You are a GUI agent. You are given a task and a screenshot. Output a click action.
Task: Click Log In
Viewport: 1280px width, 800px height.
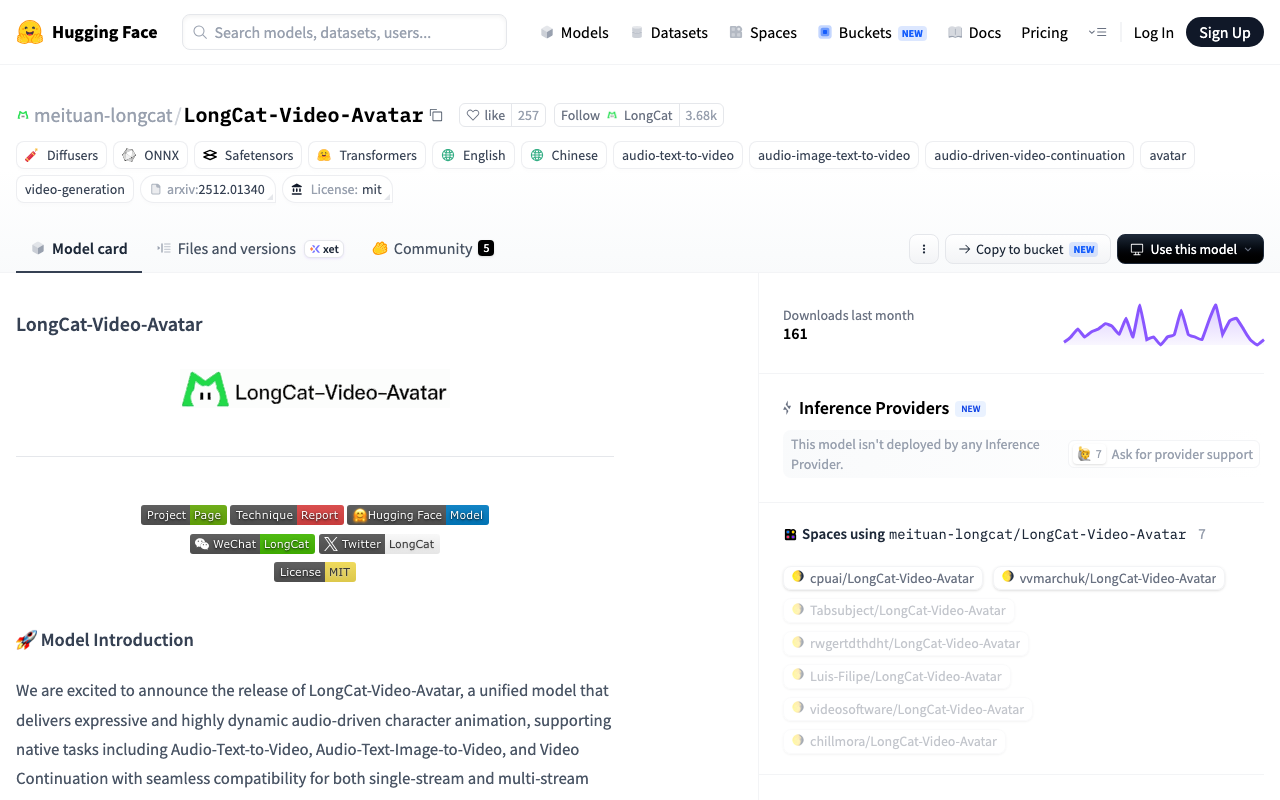point(1153,32)
